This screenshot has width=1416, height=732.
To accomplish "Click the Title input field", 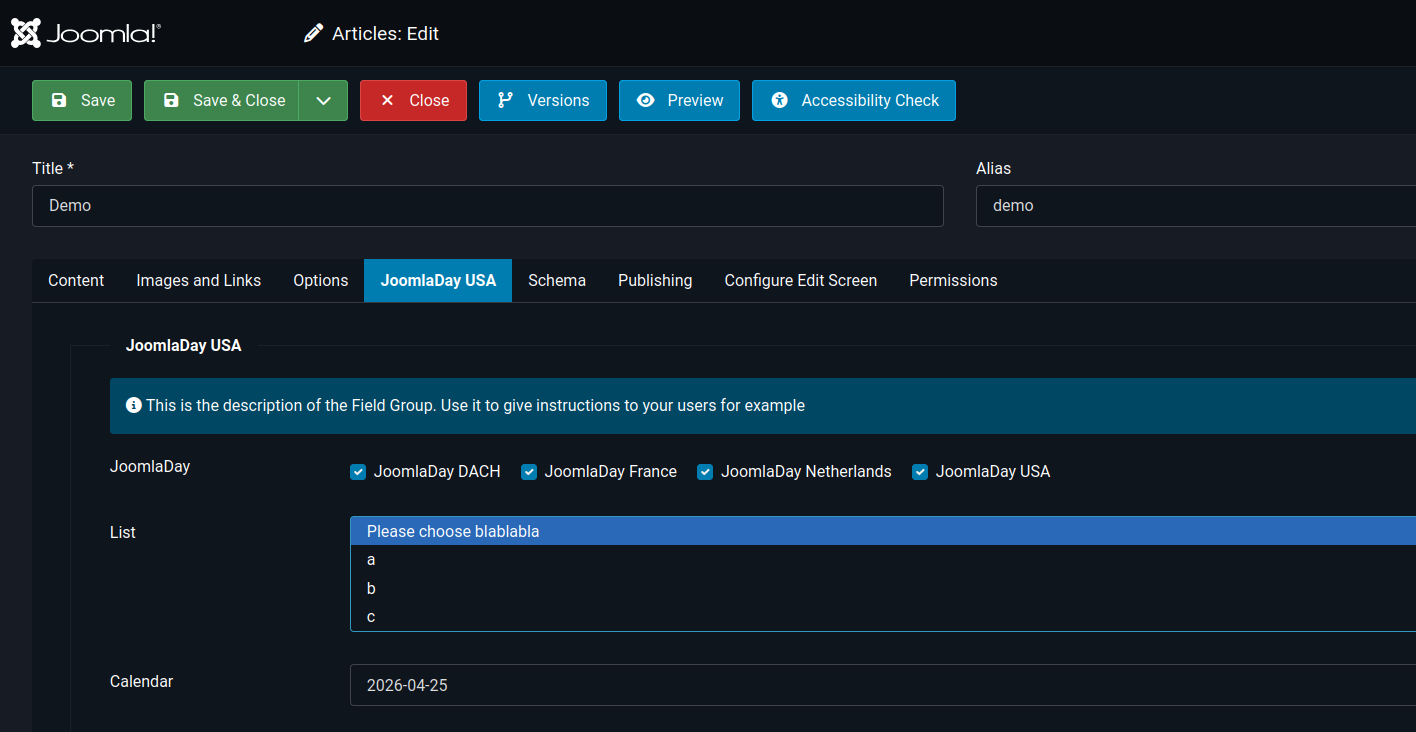I will tap(488, 206).
